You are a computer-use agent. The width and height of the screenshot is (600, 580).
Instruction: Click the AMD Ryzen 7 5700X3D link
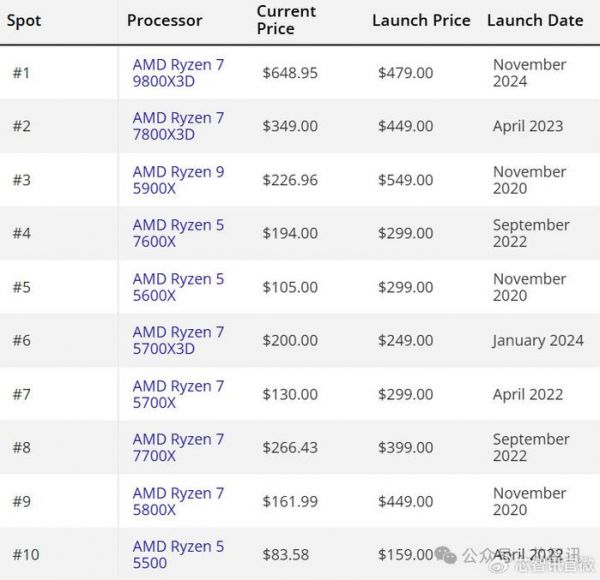pyautogui.click(x=178, y=340)
